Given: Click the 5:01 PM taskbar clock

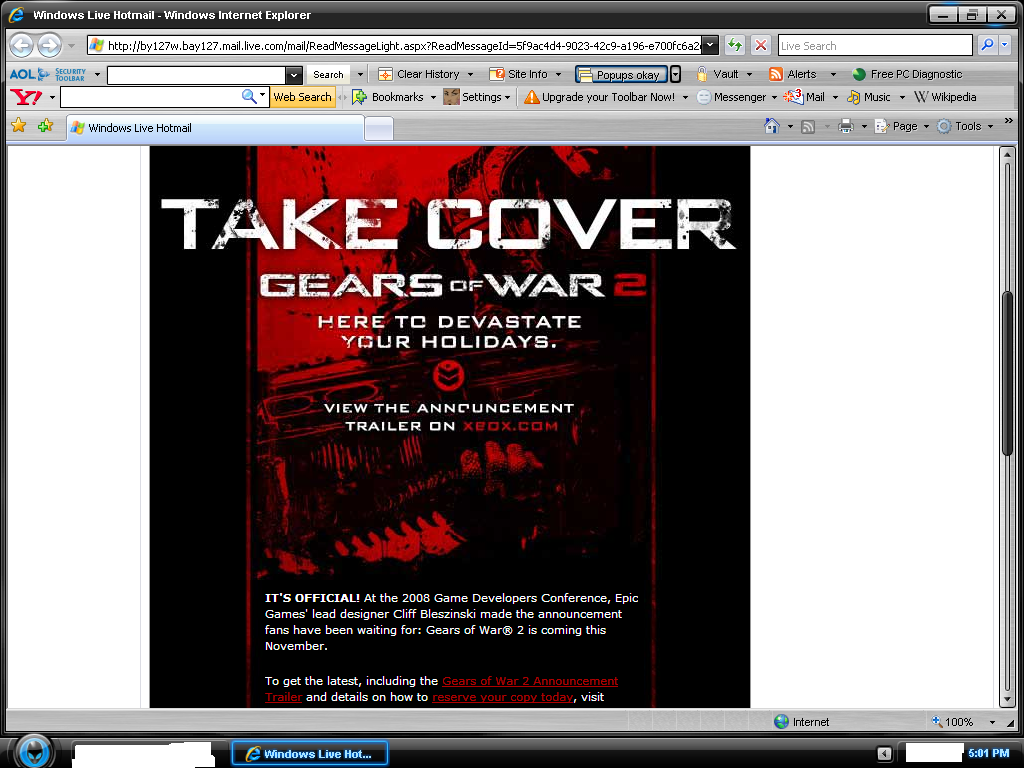Looking at the screenshot, I should (x=988, y=753).
